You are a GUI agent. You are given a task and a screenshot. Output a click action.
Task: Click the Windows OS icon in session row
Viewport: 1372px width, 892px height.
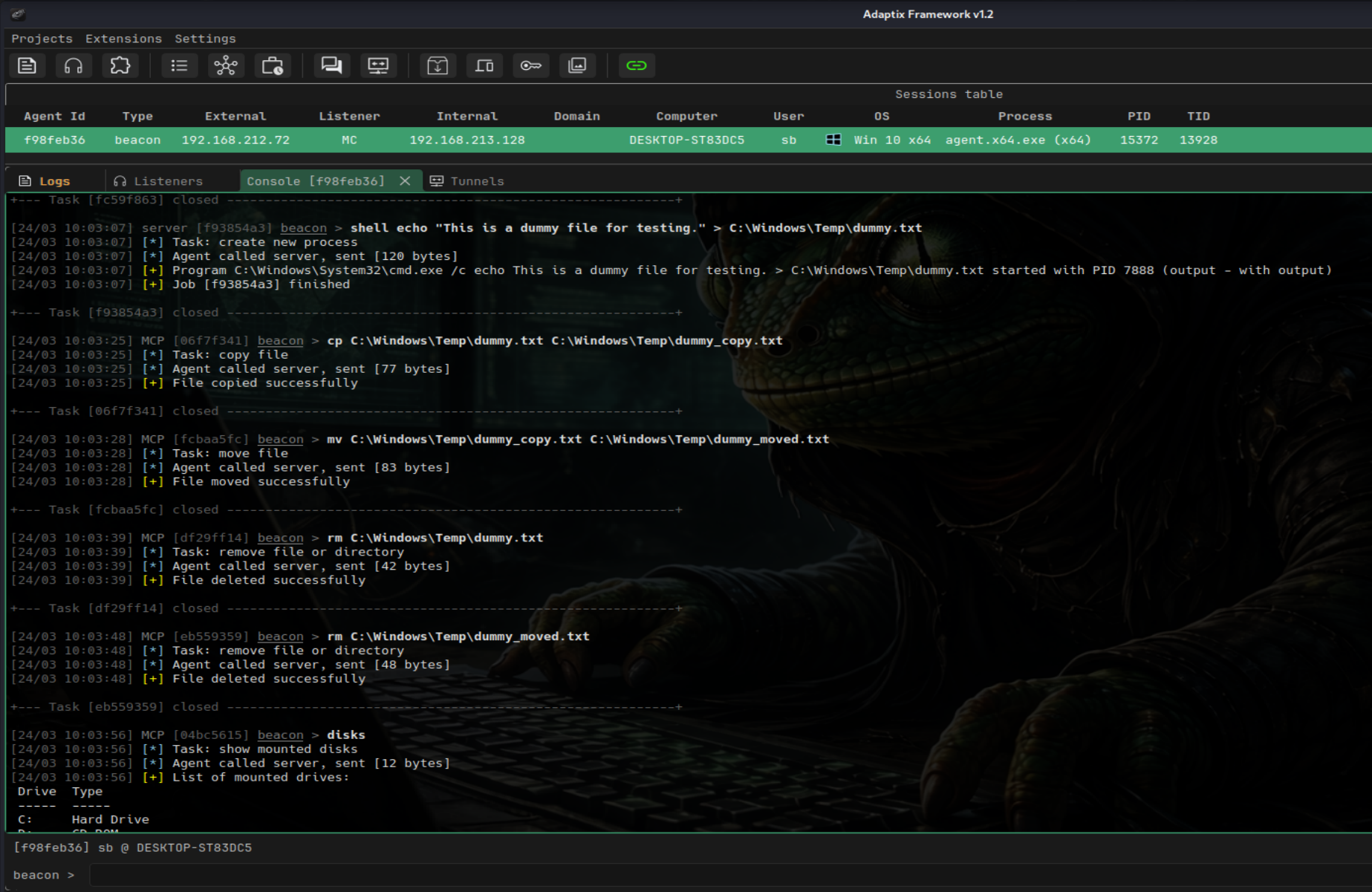click(833, 140)
